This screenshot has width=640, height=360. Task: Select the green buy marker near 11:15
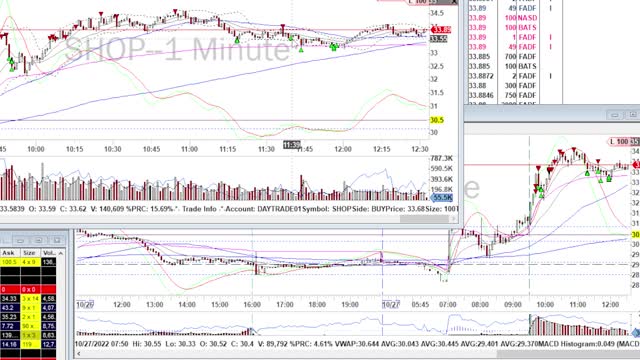pos(237,40)
